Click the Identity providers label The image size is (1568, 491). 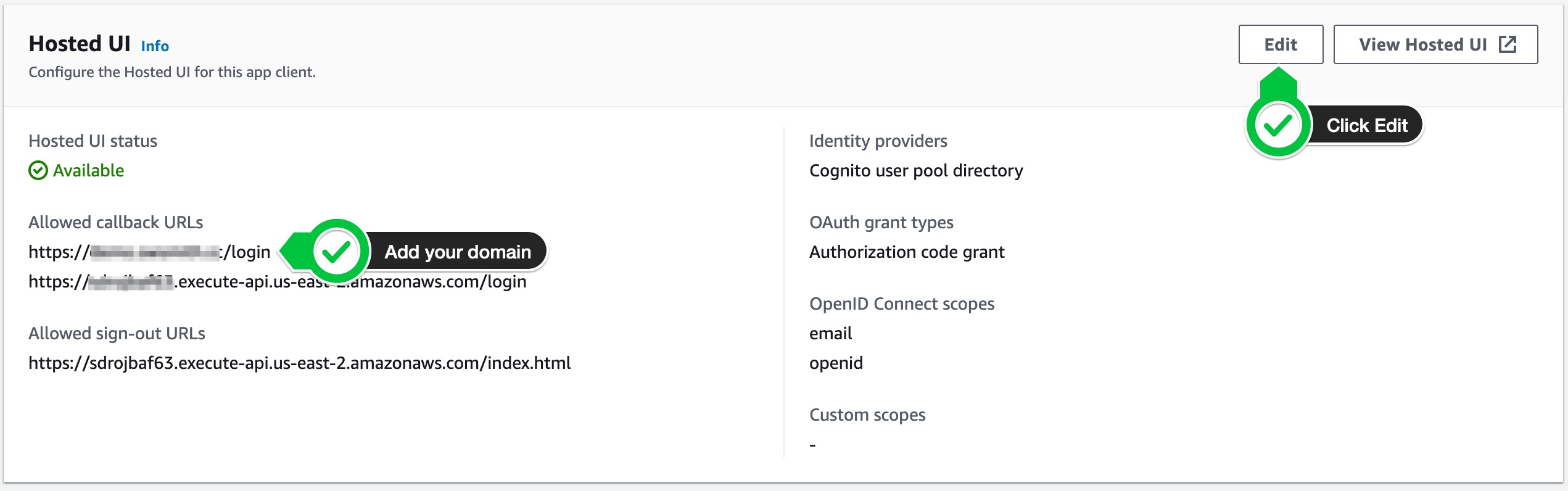click(x=878, y=141)
